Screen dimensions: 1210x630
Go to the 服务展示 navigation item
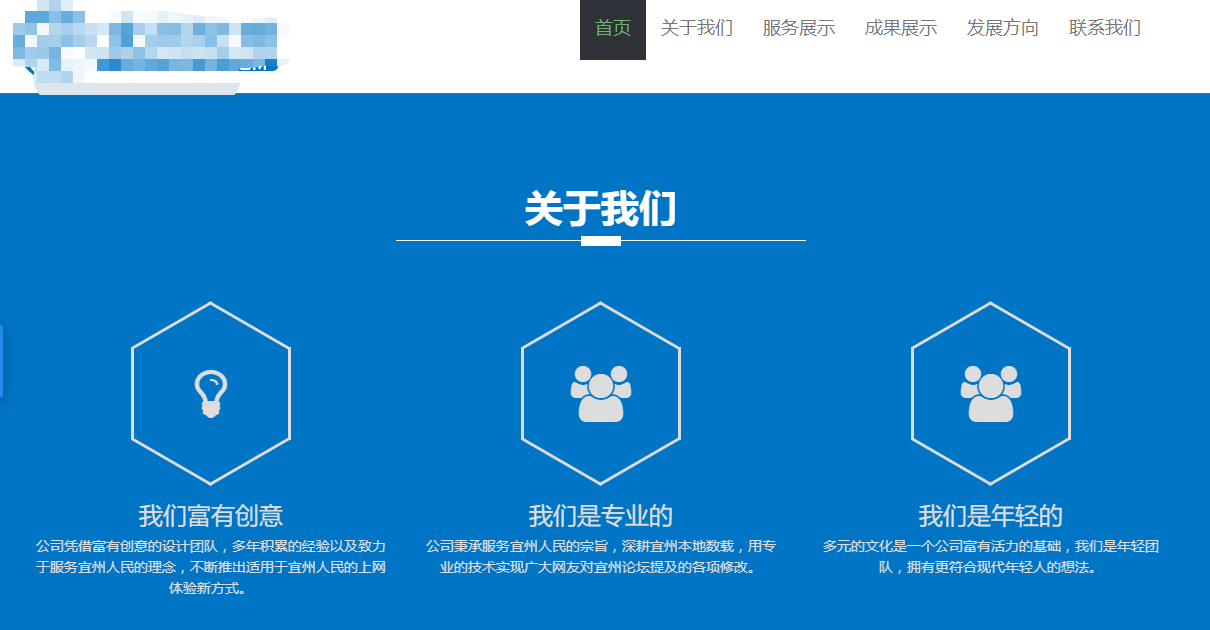coord(798,29)
